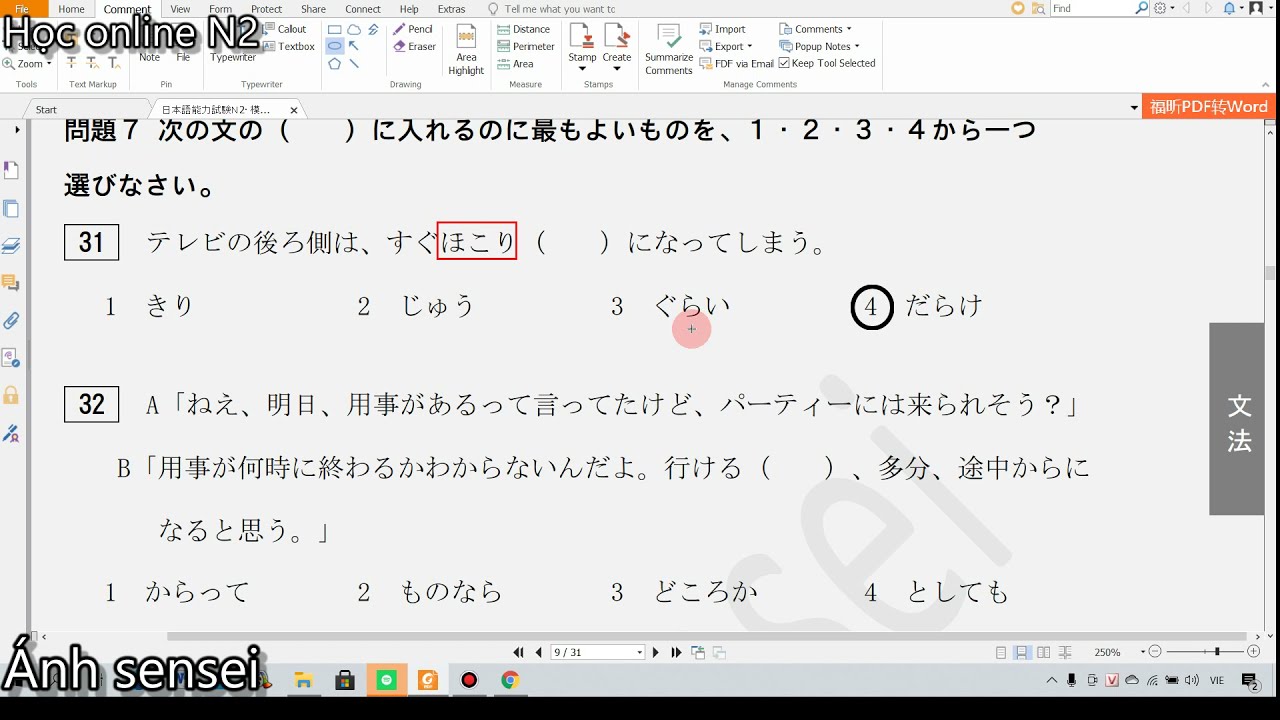Switch to single page view
Viewport: 1280px width, 720px height.
1001,652
